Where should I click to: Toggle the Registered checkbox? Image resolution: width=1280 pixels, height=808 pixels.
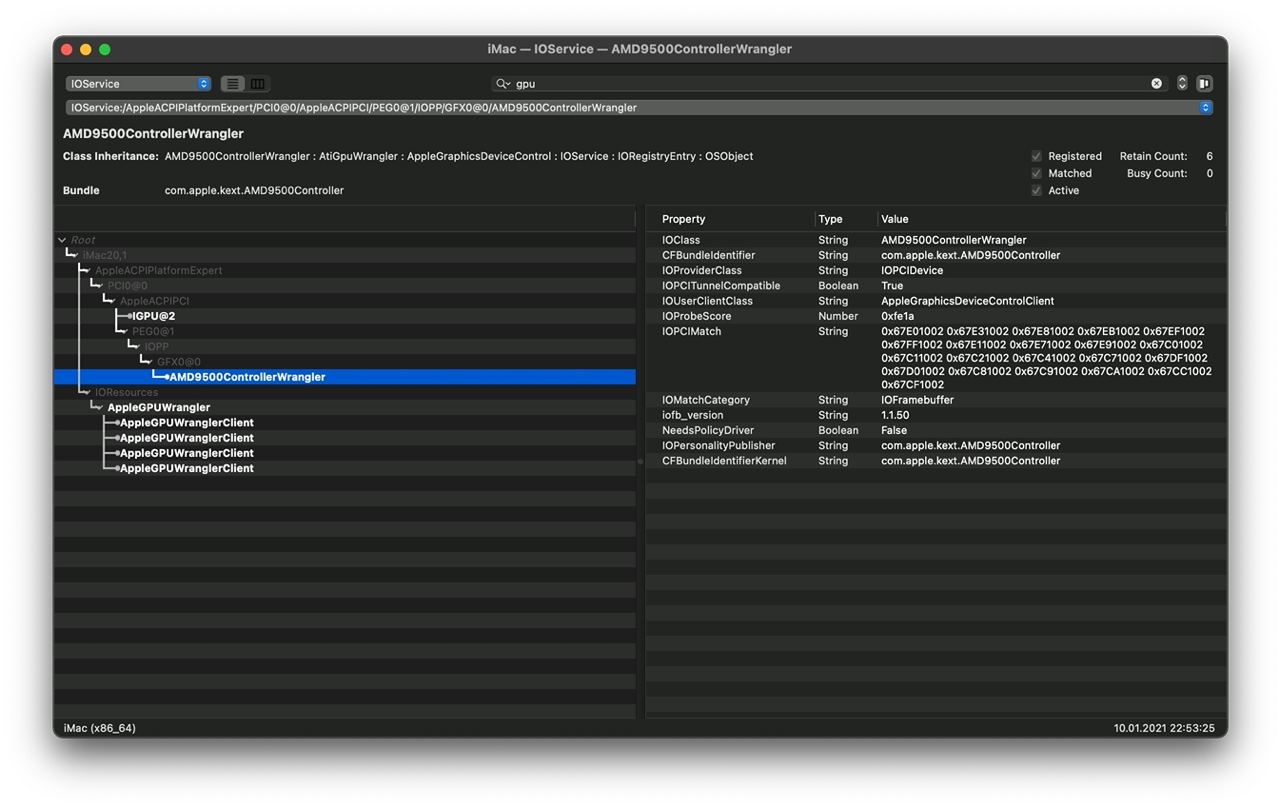pyautogui.click(x=1036, y=156)
